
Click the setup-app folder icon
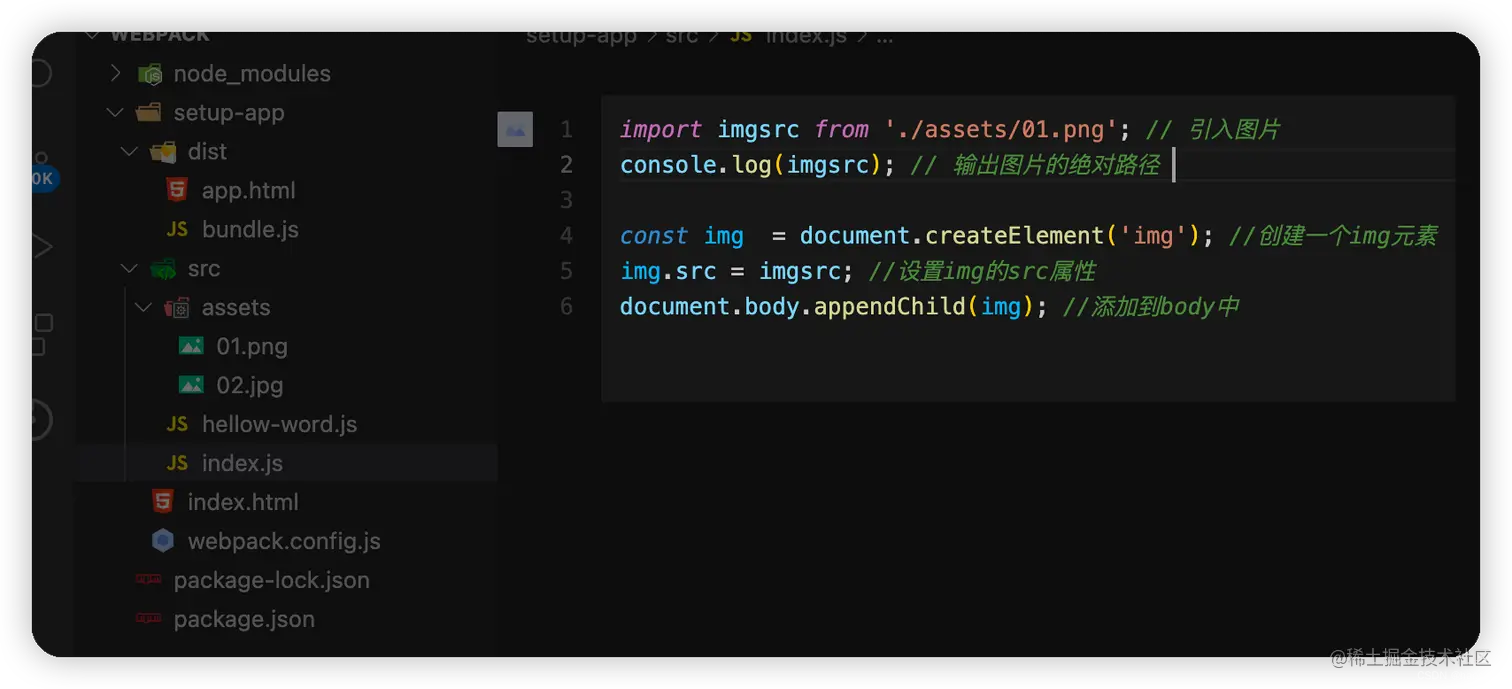click(x=149, y=112)
